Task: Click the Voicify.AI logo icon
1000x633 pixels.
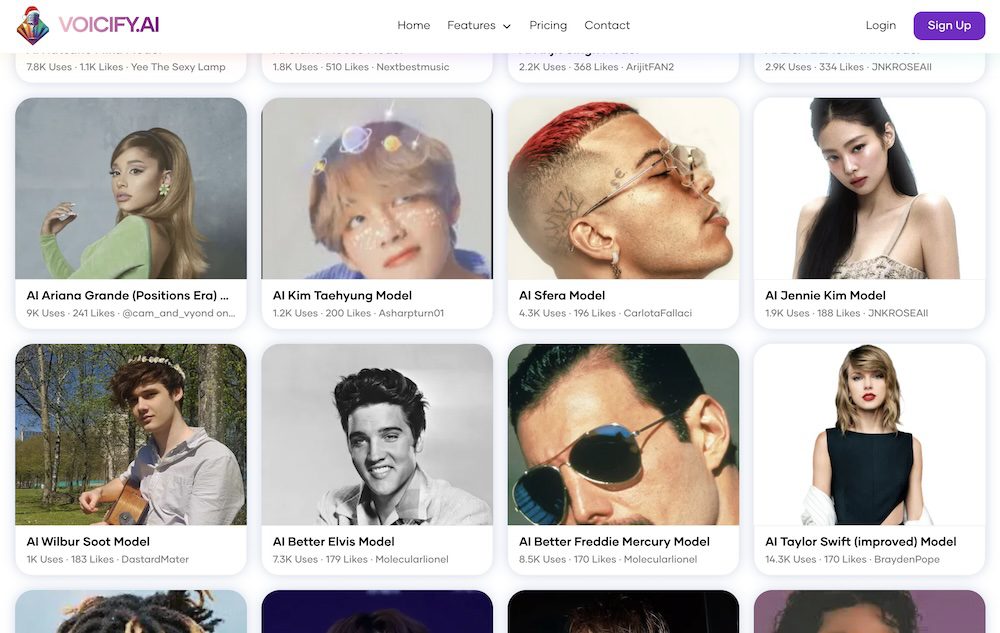Action: 32,25
